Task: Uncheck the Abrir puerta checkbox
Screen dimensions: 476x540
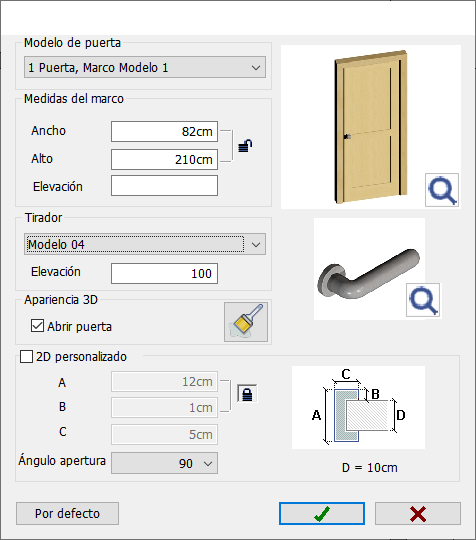Action: 37,326
